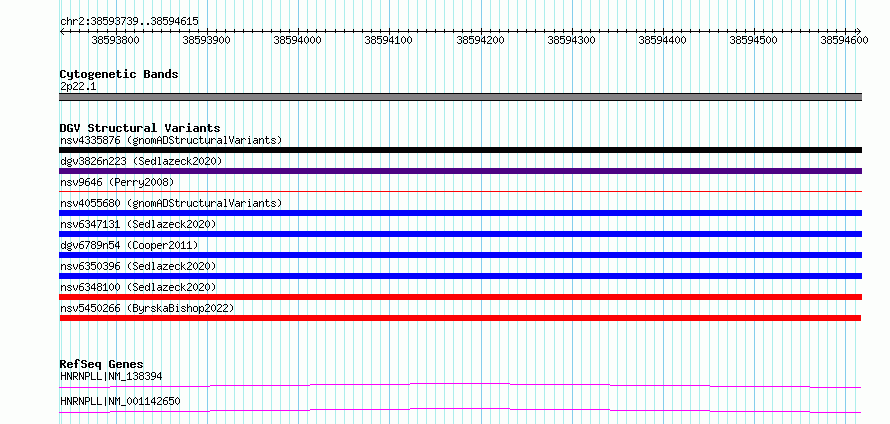
Task: Open variant label nsv6347131 (Sedlazeck2020)
Action: click(x=138, y=224)
